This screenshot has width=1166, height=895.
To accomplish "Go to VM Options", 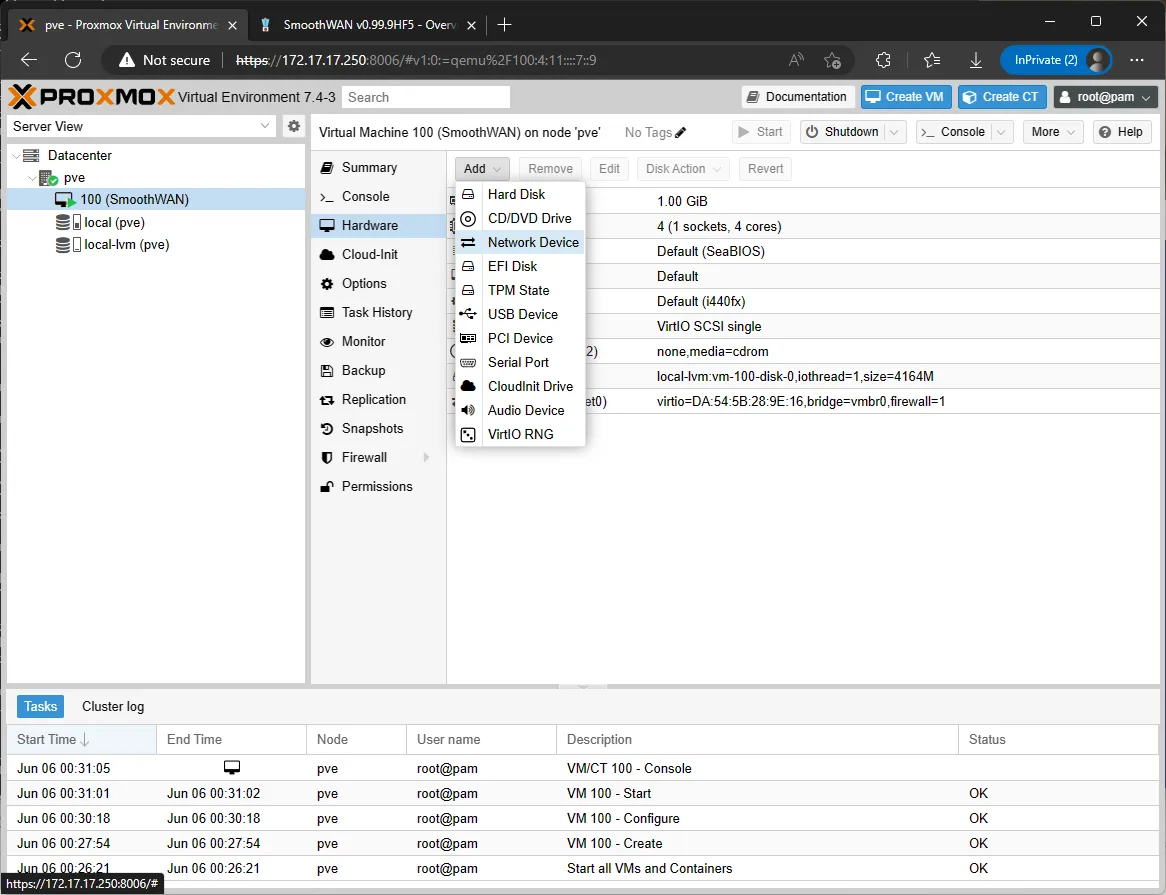I will coord(379,283).
